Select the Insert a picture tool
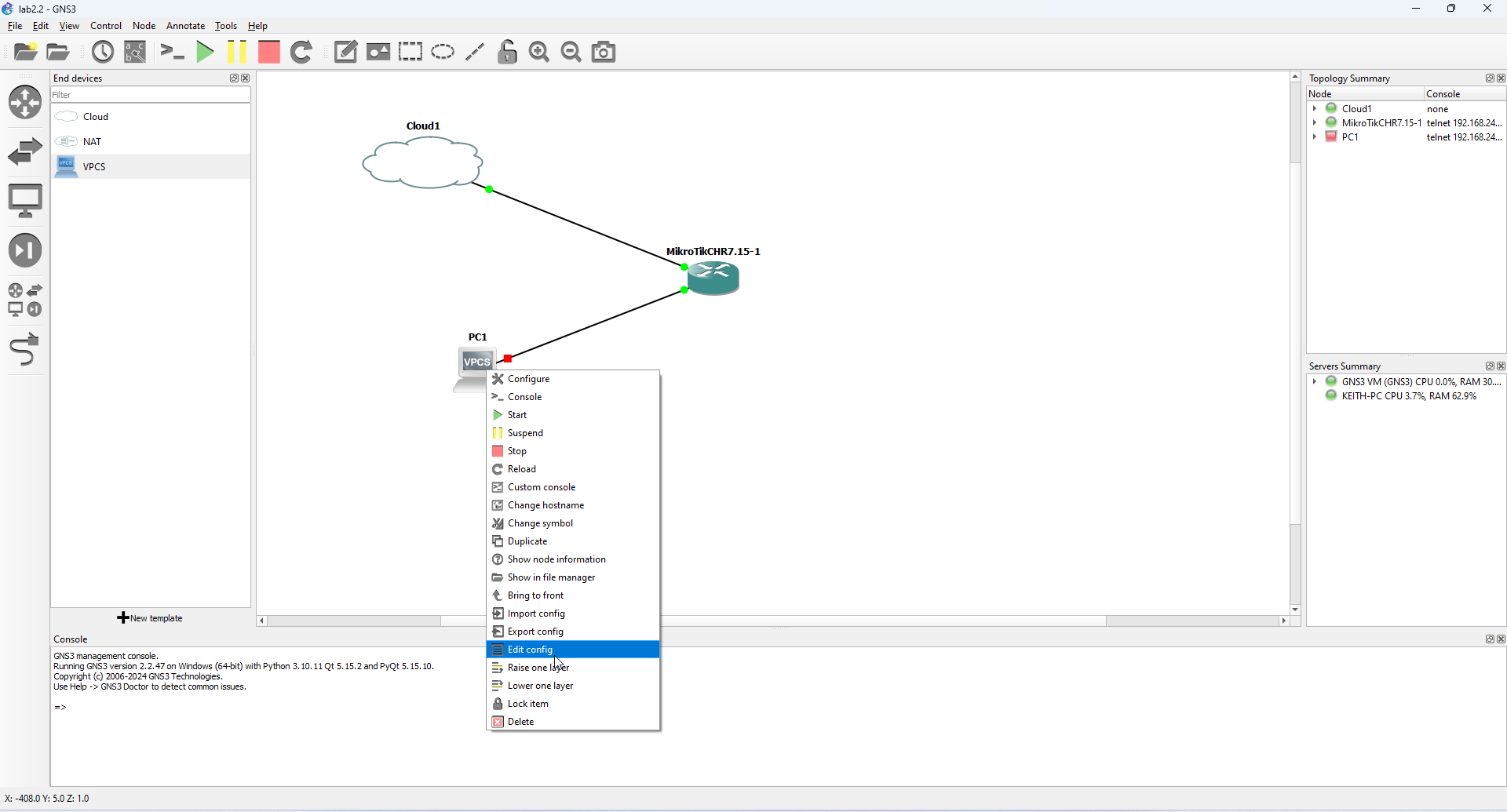This screenshot has height=812, width=1507. point(378,52)
